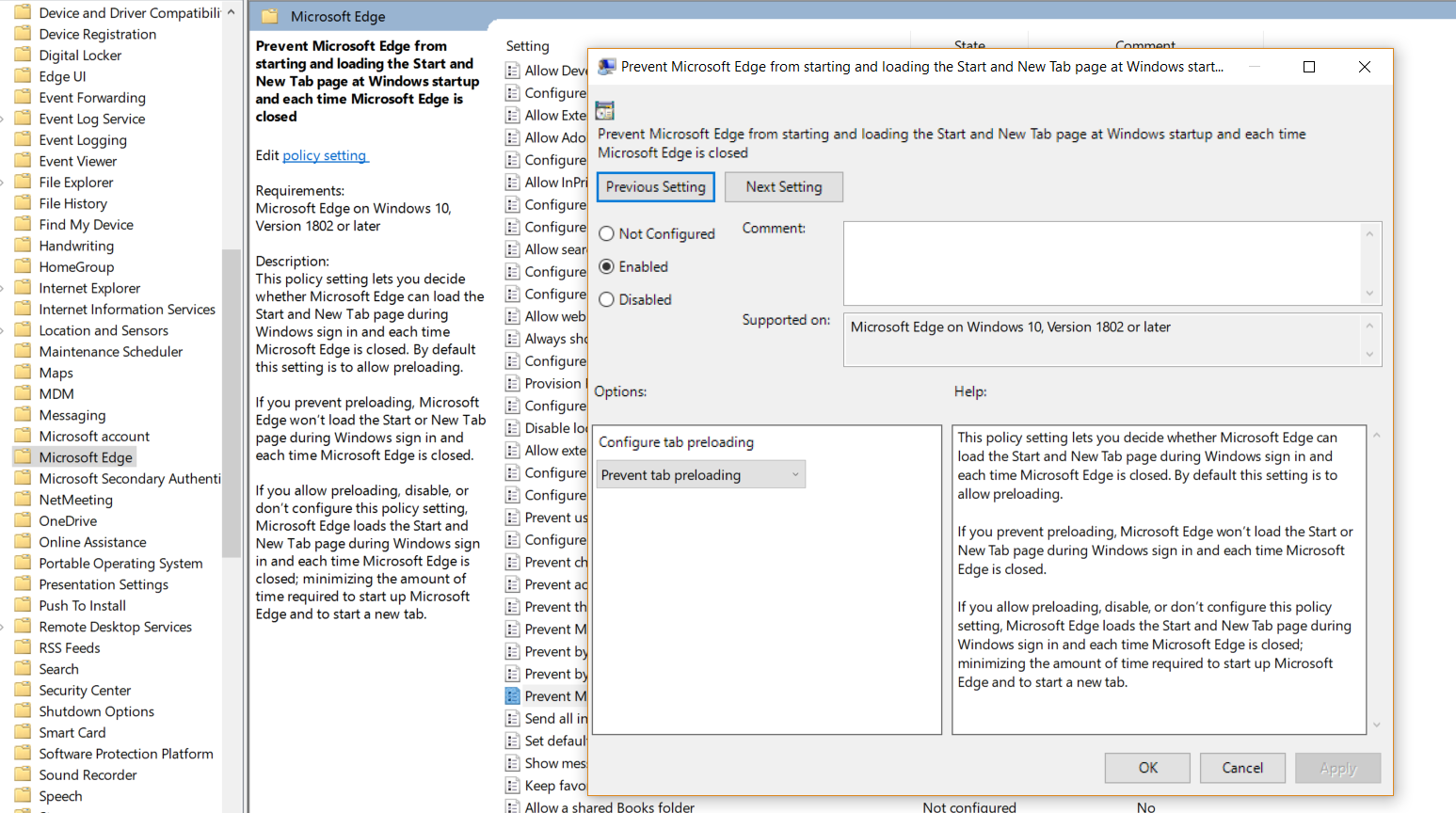The image size is (1456, 813).
Task: Select the Online Assistance tree item
Action: pos(92,542)
